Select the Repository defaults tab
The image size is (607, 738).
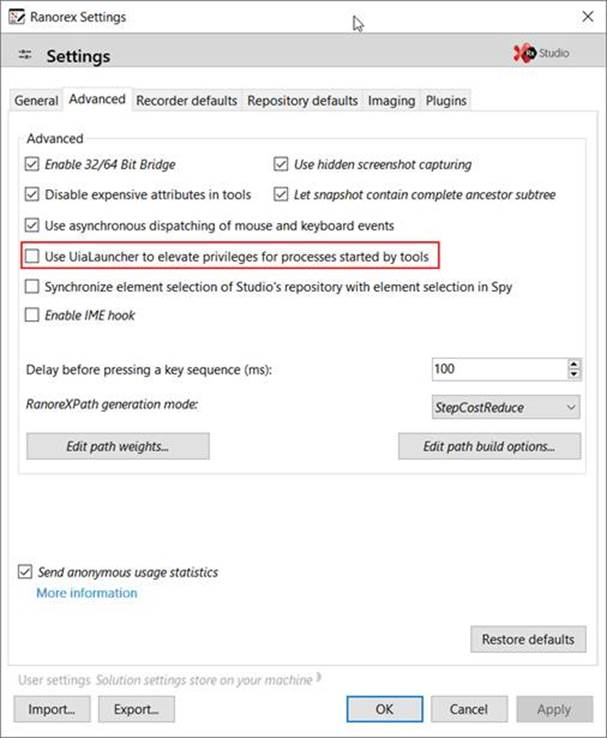pos(302,100)
